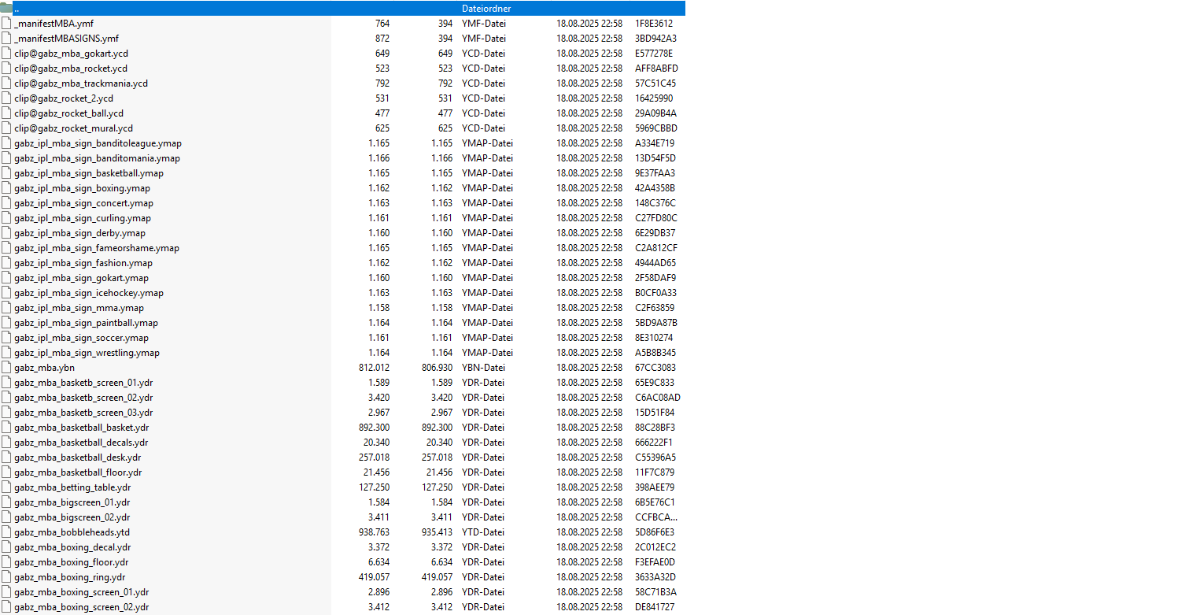Viewport: 1200px width, 615px height.
Task: Click the file icon for gabz_ipl_mba_sign_soccer.ymap
Action: (x=7, y=338)
